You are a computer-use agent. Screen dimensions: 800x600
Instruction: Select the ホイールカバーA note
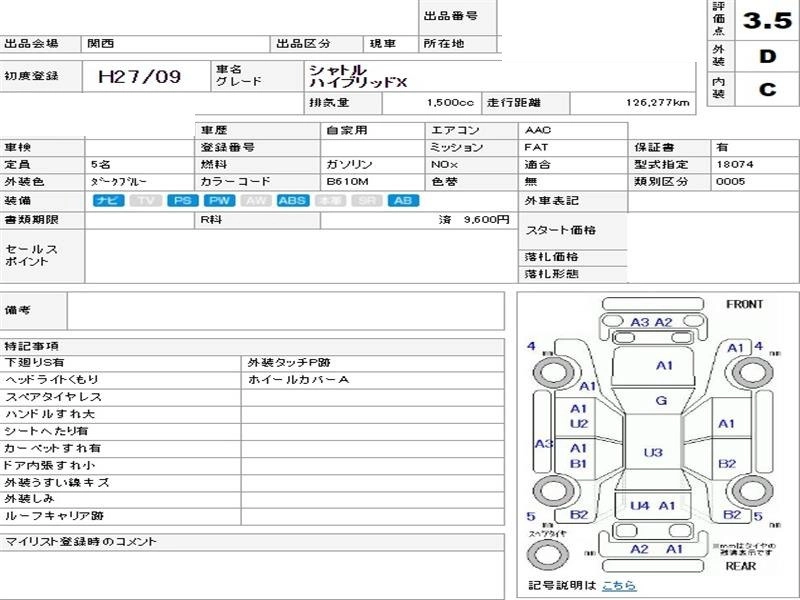point(298,380)
